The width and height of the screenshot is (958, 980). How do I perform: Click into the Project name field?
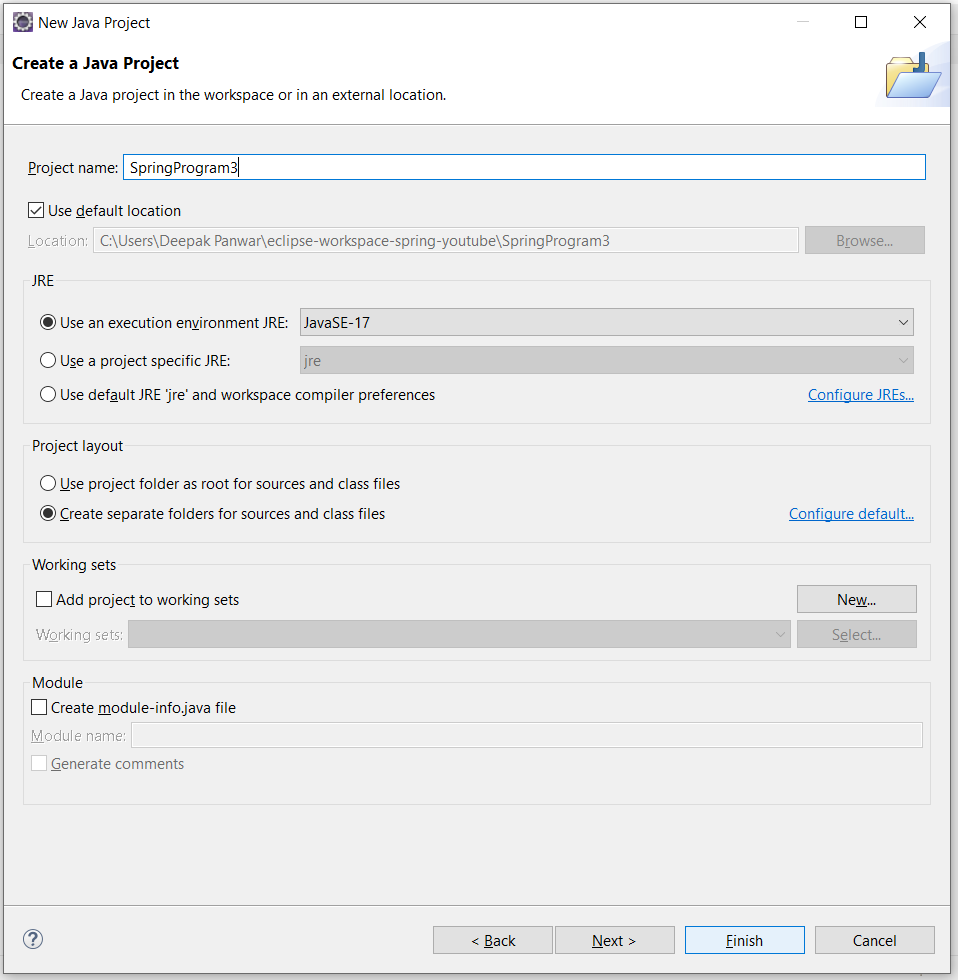click(x=524, y=168)
